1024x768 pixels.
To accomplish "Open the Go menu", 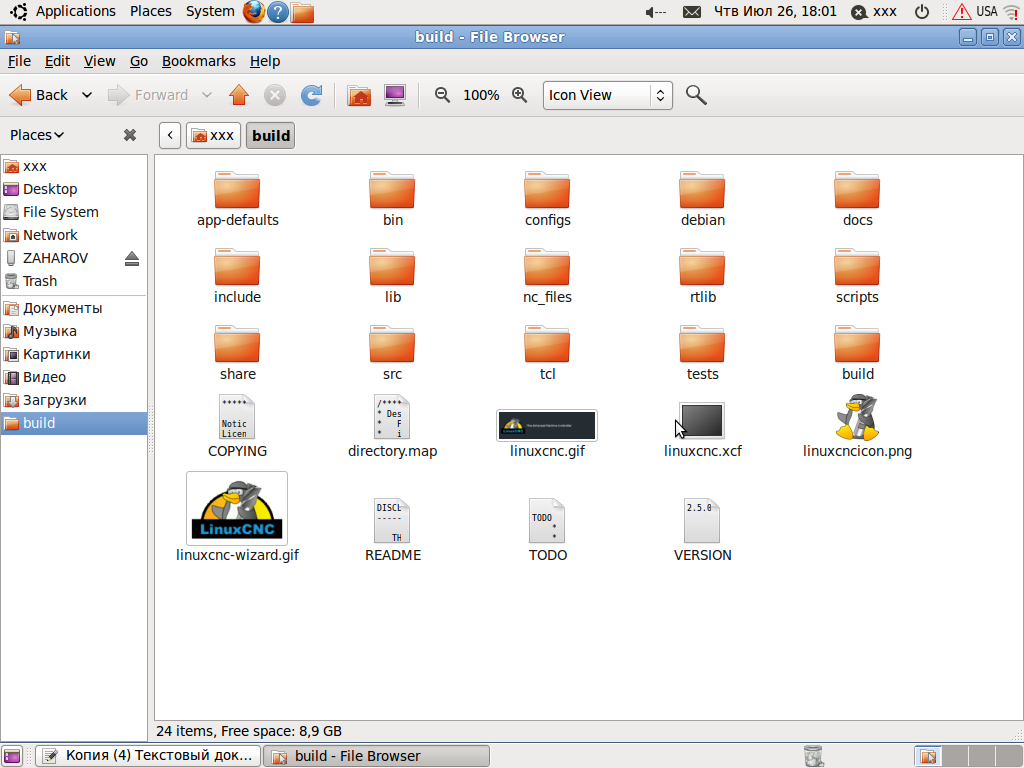I will (x=138, y=61).
